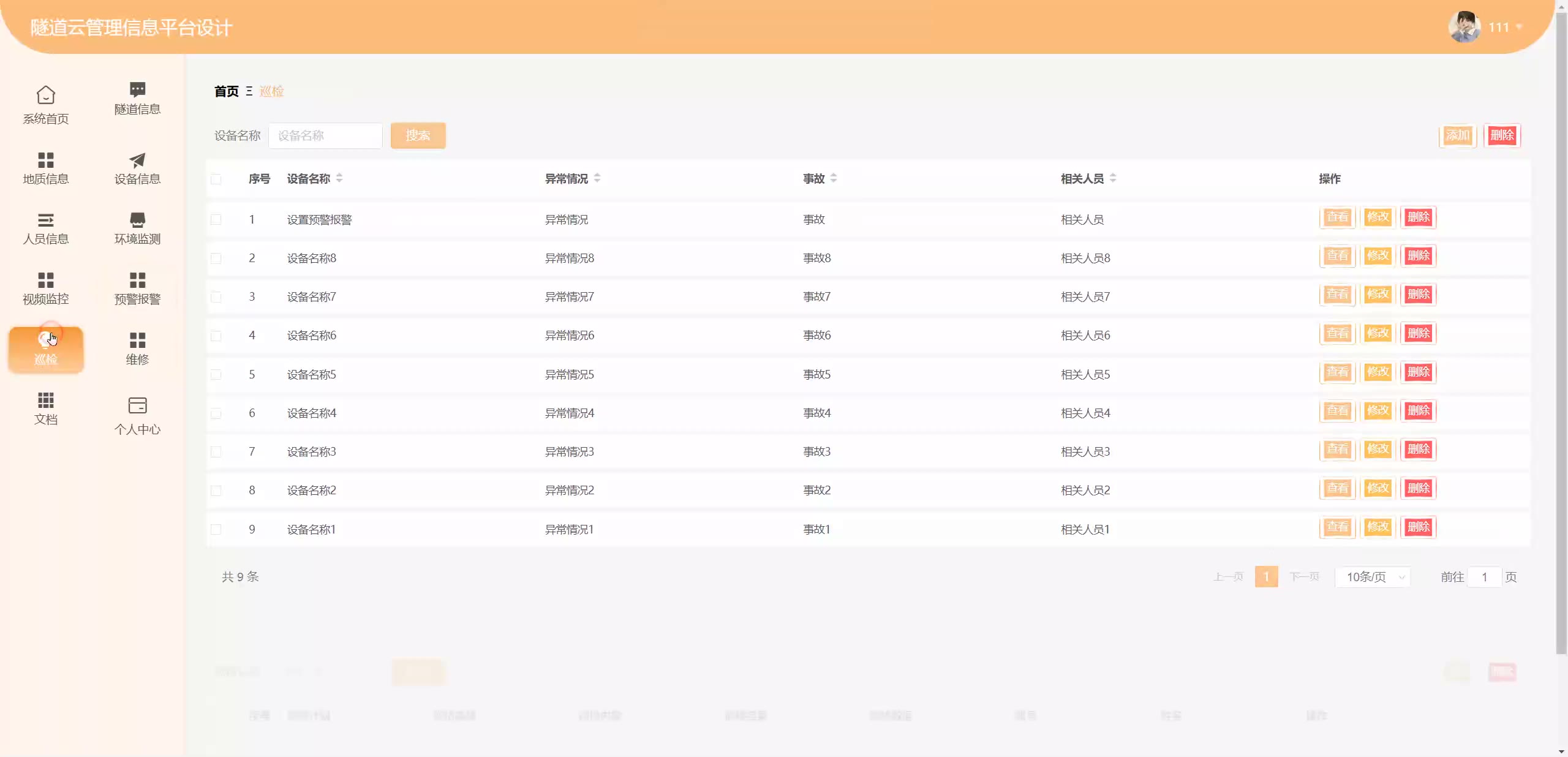The height and width of the screenshot is (757, 1568).
Task: Focus the 设备名称 search input field
Action: coord(325,135)
